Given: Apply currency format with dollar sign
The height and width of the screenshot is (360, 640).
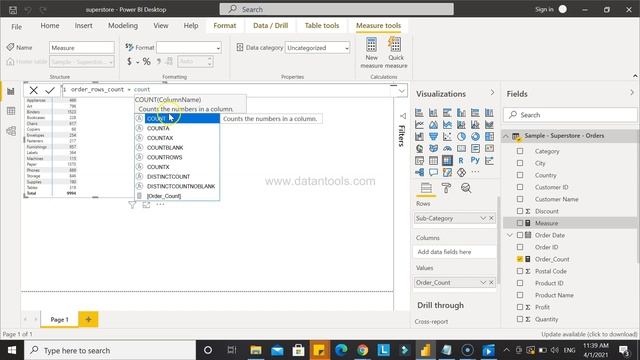Looking at the screenshot, I should 129,62.
